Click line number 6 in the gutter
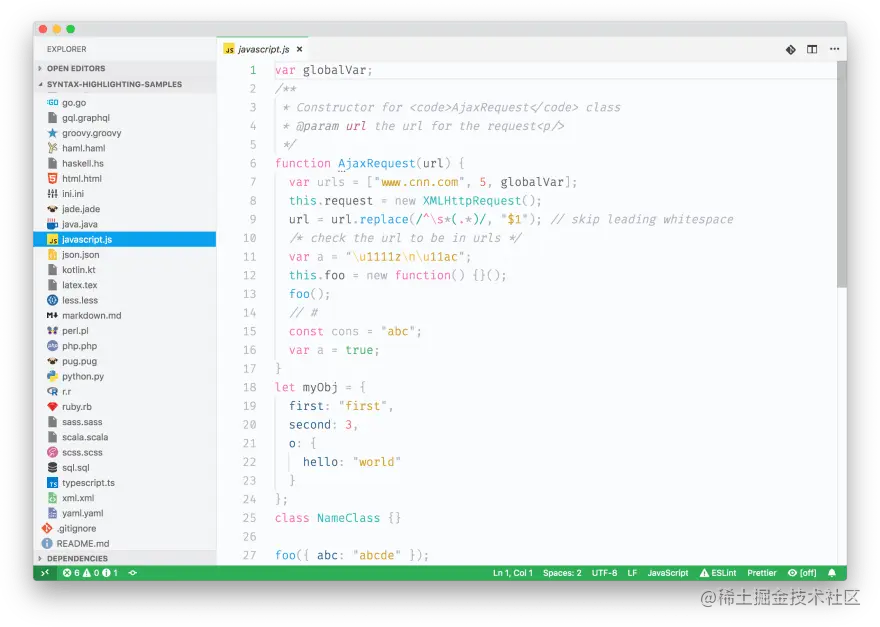The height and width of the screenshot is (627, 880). pyautogui.click(x=253, y=163)
